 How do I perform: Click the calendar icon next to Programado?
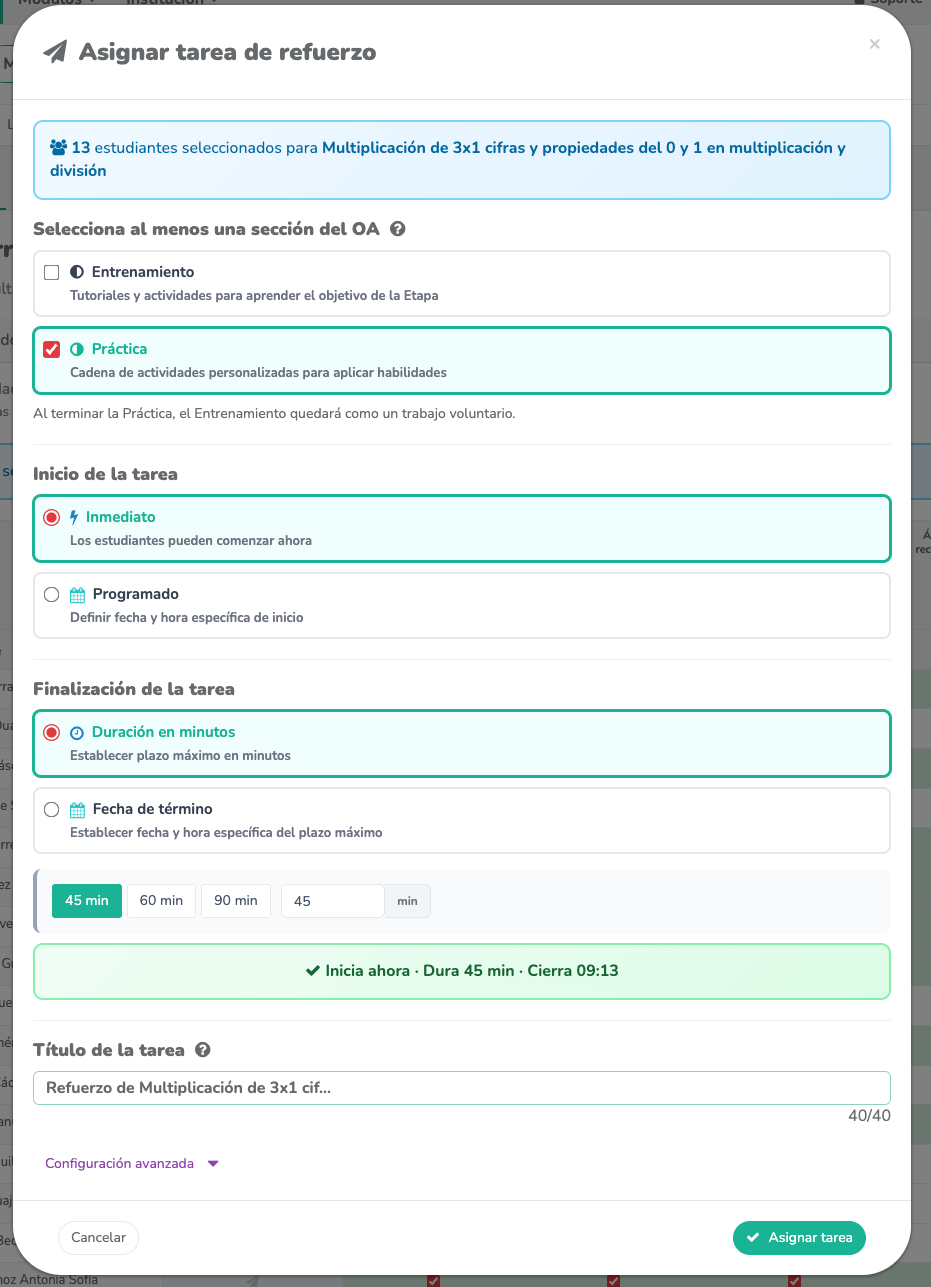(x=78, y=594)
